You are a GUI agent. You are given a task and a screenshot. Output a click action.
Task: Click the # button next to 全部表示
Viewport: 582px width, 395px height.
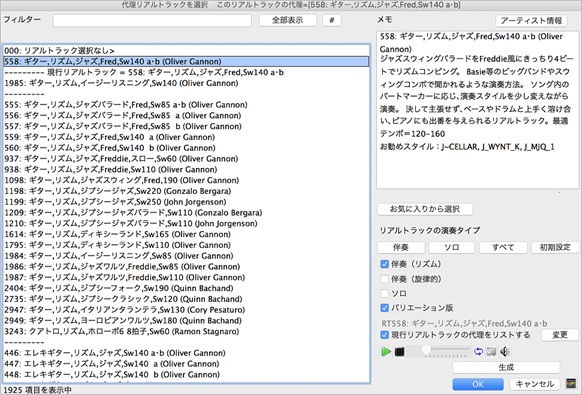pyautogui.click(x=332, y=20)
